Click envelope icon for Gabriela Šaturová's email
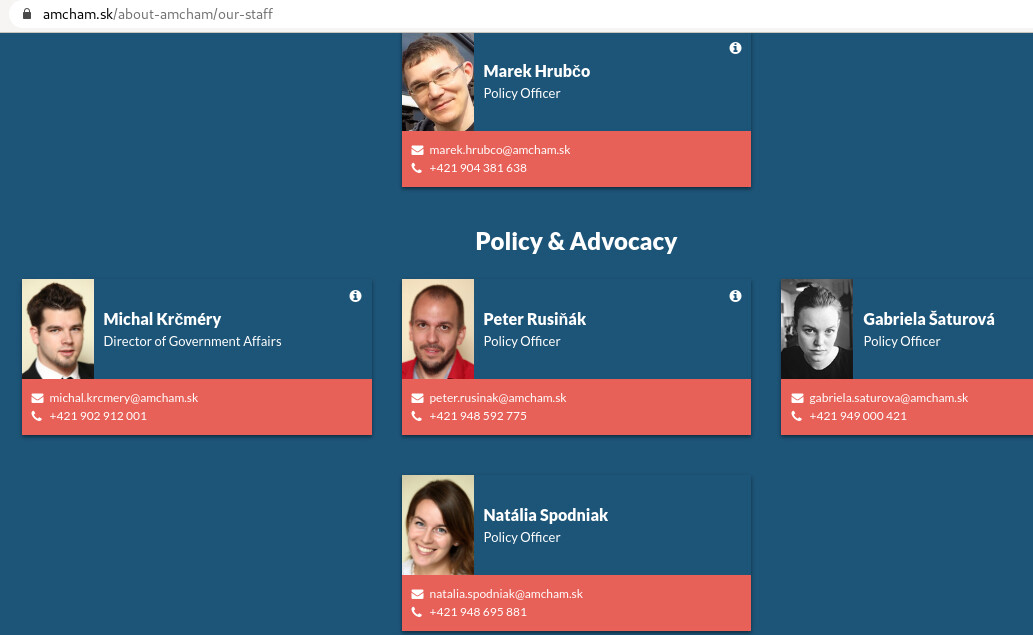The height and width of the screenshot is (635, 1033). pos(797,398)
